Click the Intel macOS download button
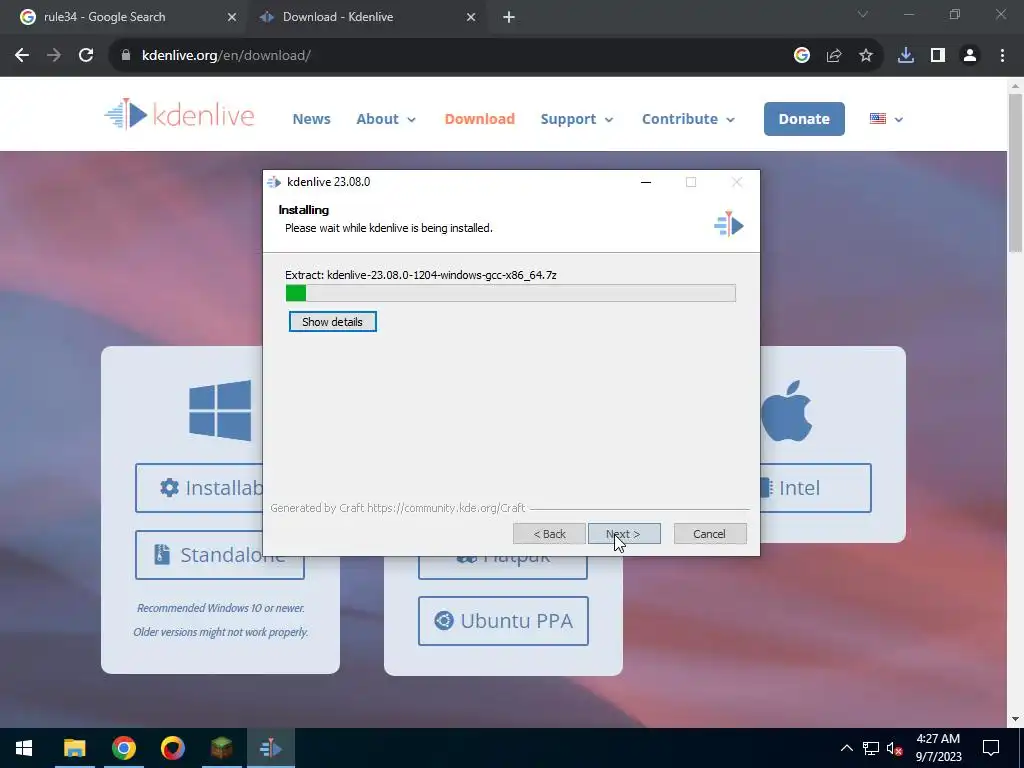1024x768 pixels. 815,488
